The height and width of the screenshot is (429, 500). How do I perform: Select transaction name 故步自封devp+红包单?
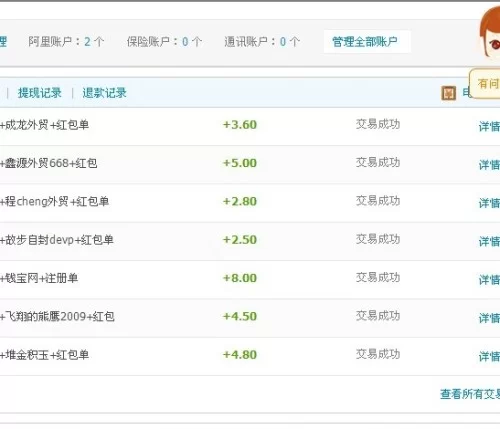click(x=57, y=240)
